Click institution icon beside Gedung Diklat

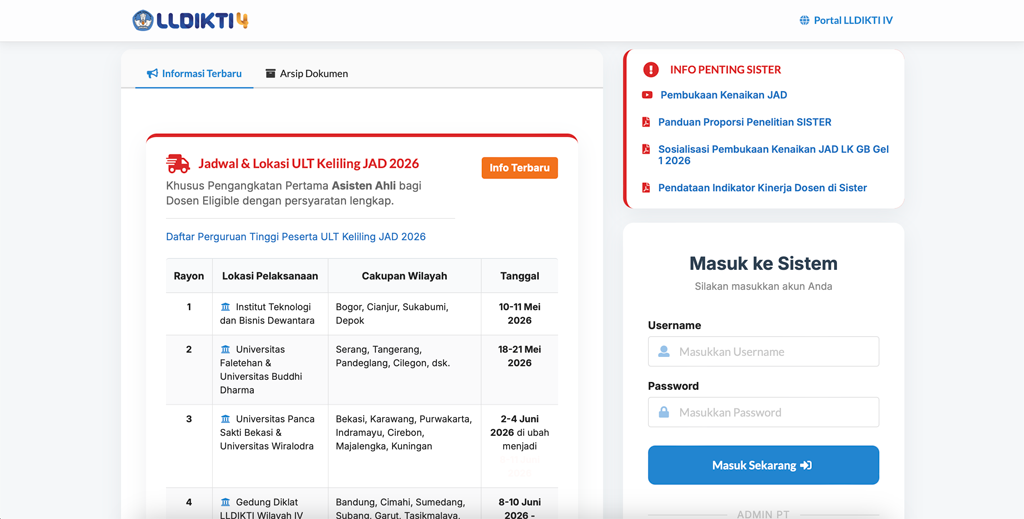click(x=225, y=503)
